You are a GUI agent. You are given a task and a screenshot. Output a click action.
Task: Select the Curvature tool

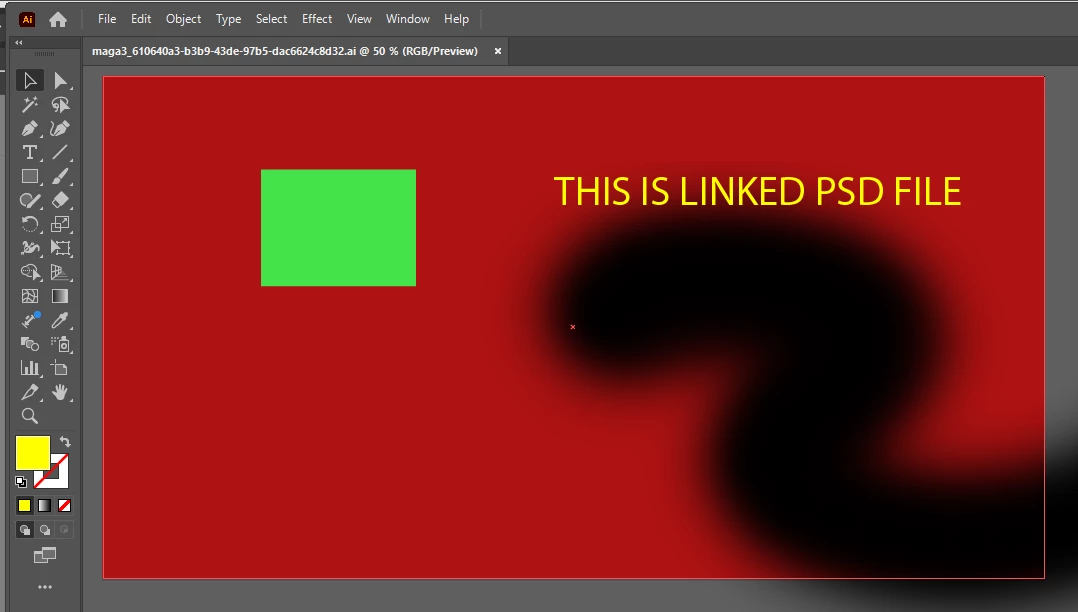click(60, 129)
